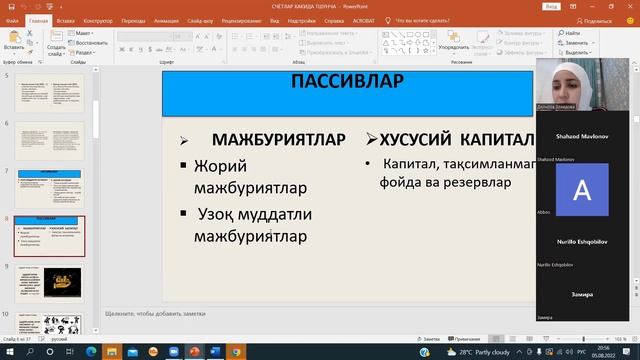Expand shapes gallery more arrow
Screen dimensions: 640x360
point(433,51)
